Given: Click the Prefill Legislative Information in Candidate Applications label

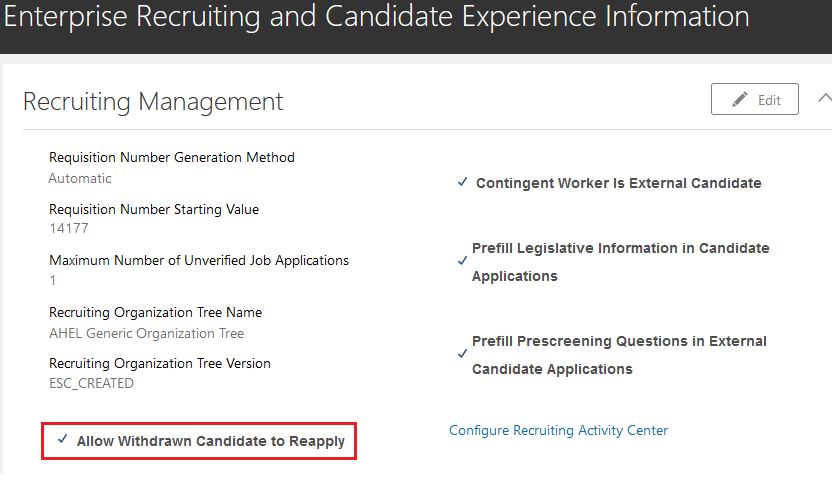Looking at the screenshot, I should [620, 262].
